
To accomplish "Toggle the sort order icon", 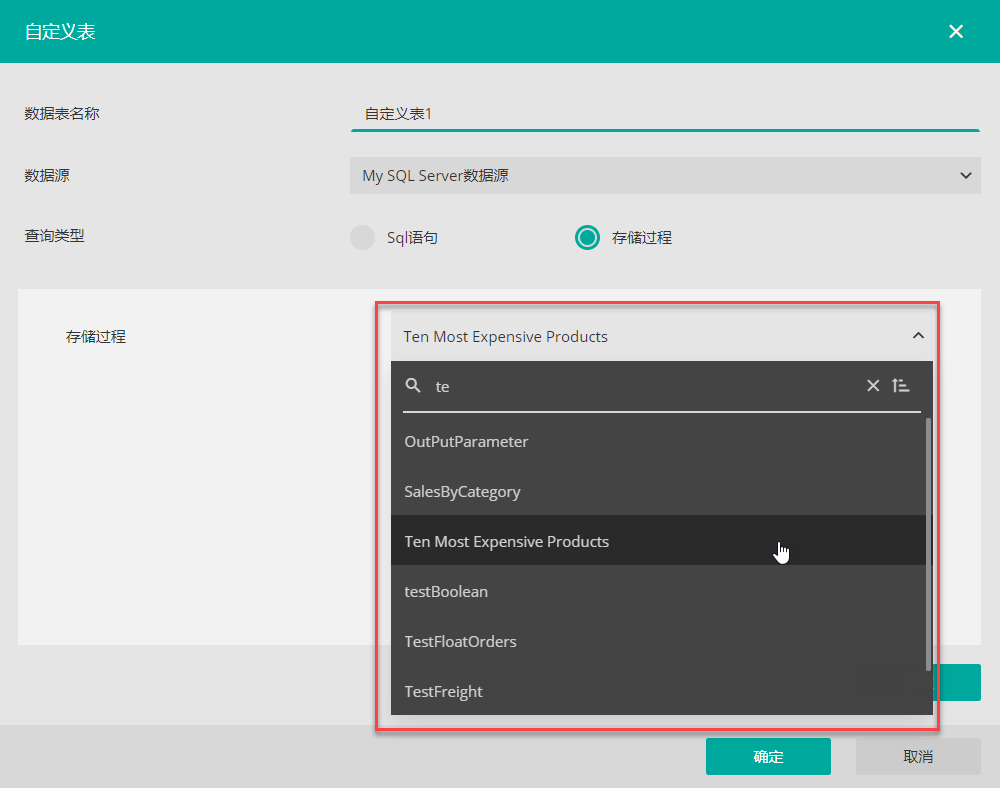I will 901,386.
